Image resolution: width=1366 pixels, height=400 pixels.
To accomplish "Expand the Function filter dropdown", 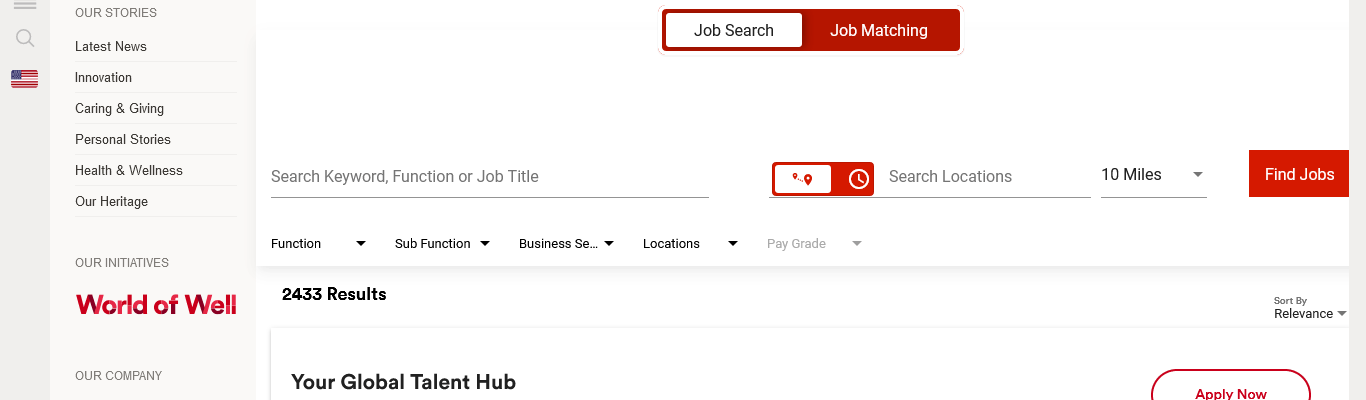I will click(x=318, y=244).
